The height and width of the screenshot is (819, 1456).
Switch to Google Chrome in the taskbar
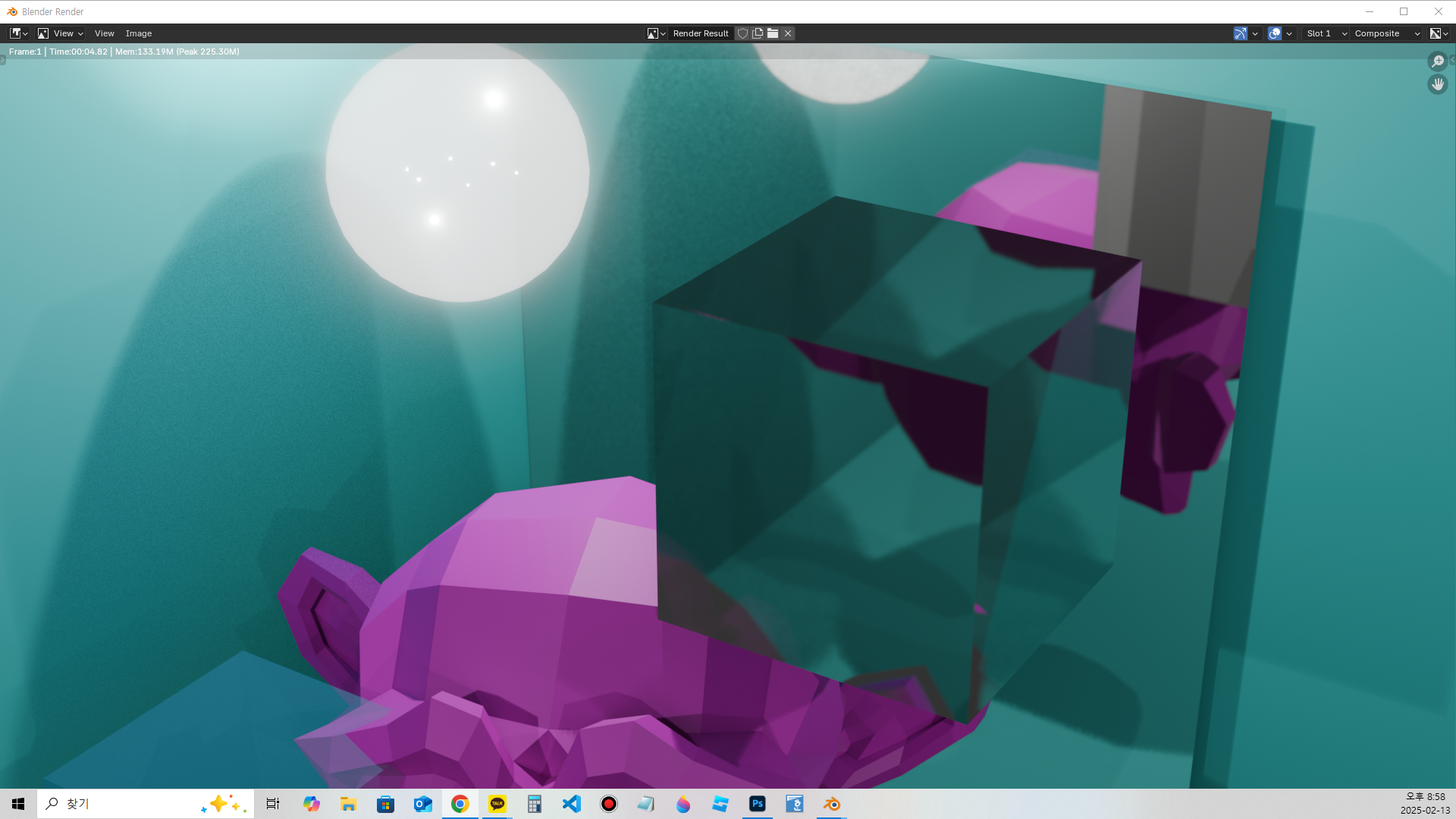[460, 804]
